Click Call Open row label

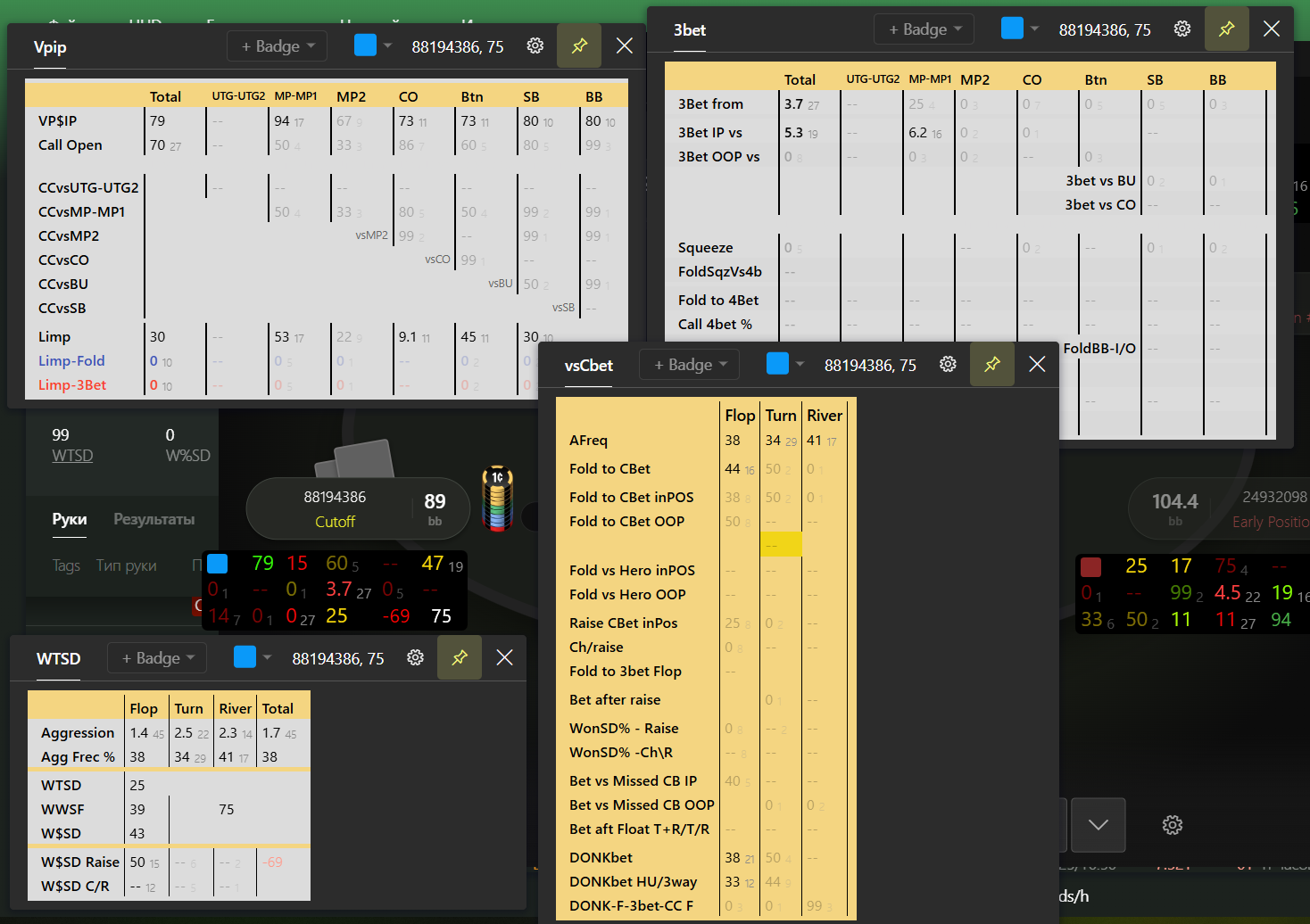click(x=70, y=144)
